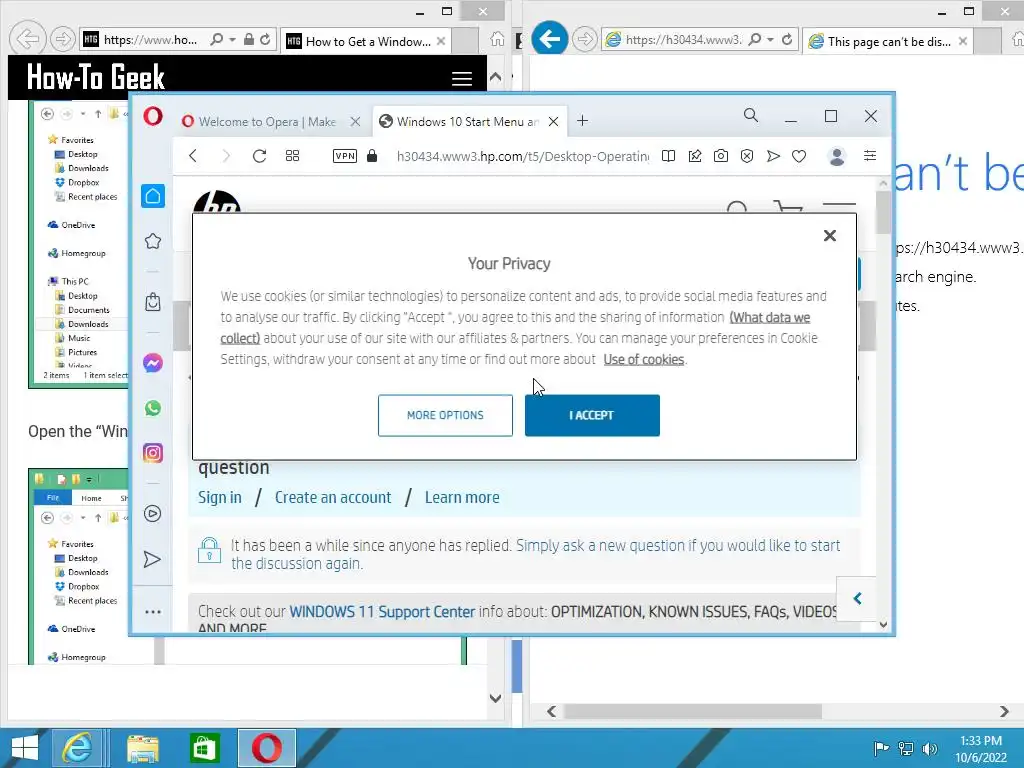Click the Sign in link

point(220,498)
